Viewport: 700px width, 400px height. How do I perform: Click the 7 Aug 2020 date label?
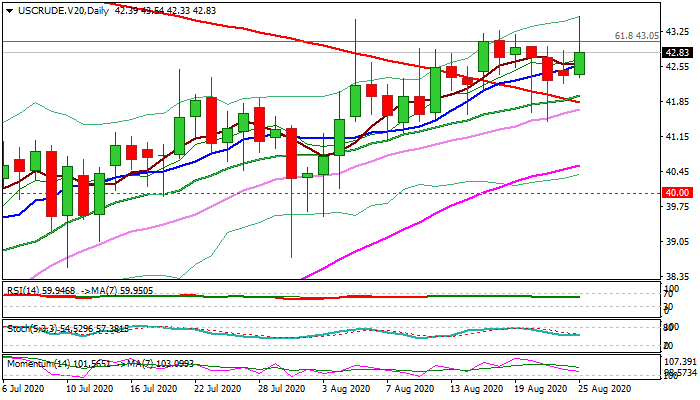point(411,389)
